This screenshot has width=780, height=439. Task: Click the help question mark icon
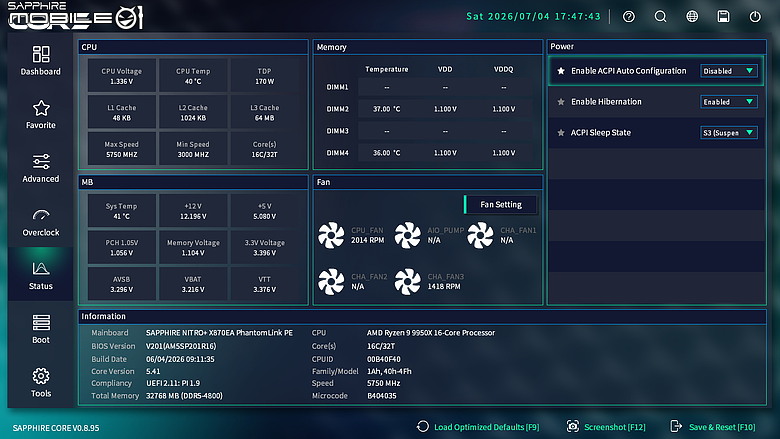point(629,16)
